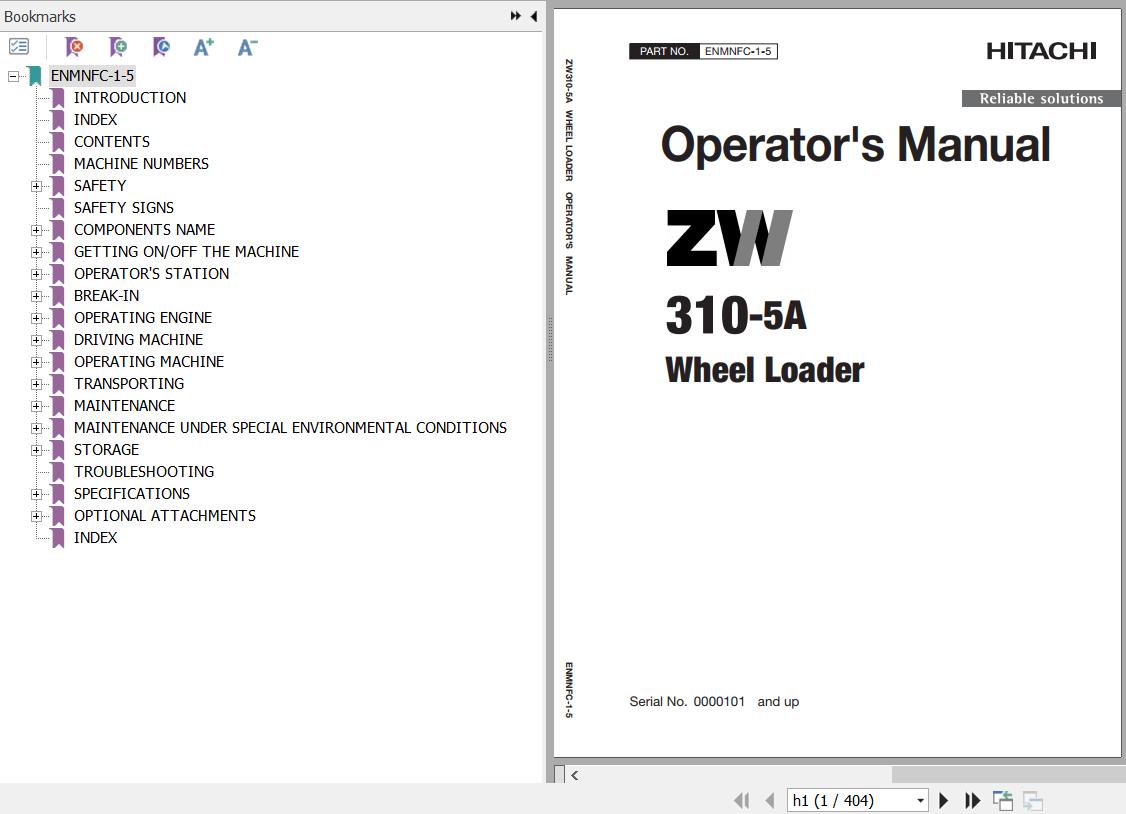Open the TRANSPORTING bookmark
Image resolution: width=1126 pixels, height=814 pixels.
coord(129,383)
